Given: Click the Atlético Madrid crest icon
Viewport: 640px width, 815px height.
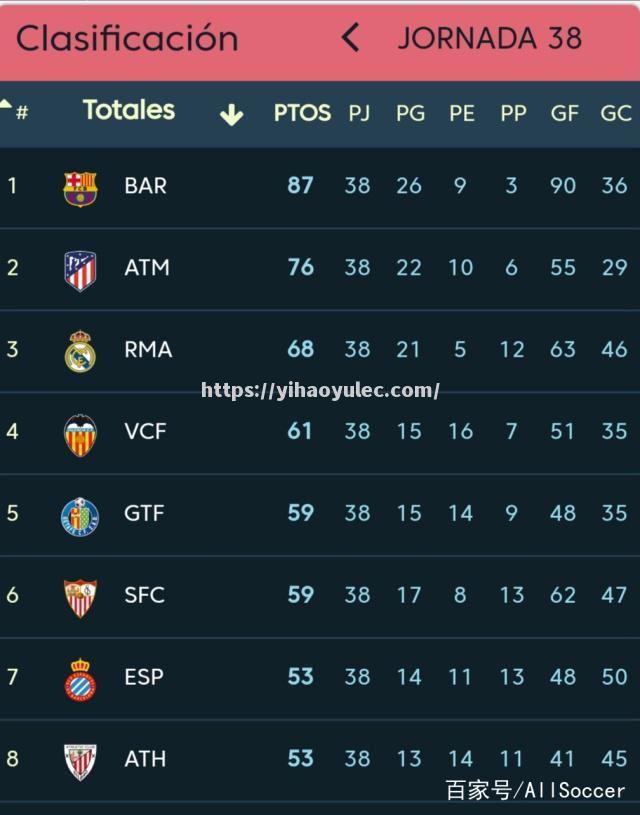Looking at the screenshot, I should coord(80,270).
